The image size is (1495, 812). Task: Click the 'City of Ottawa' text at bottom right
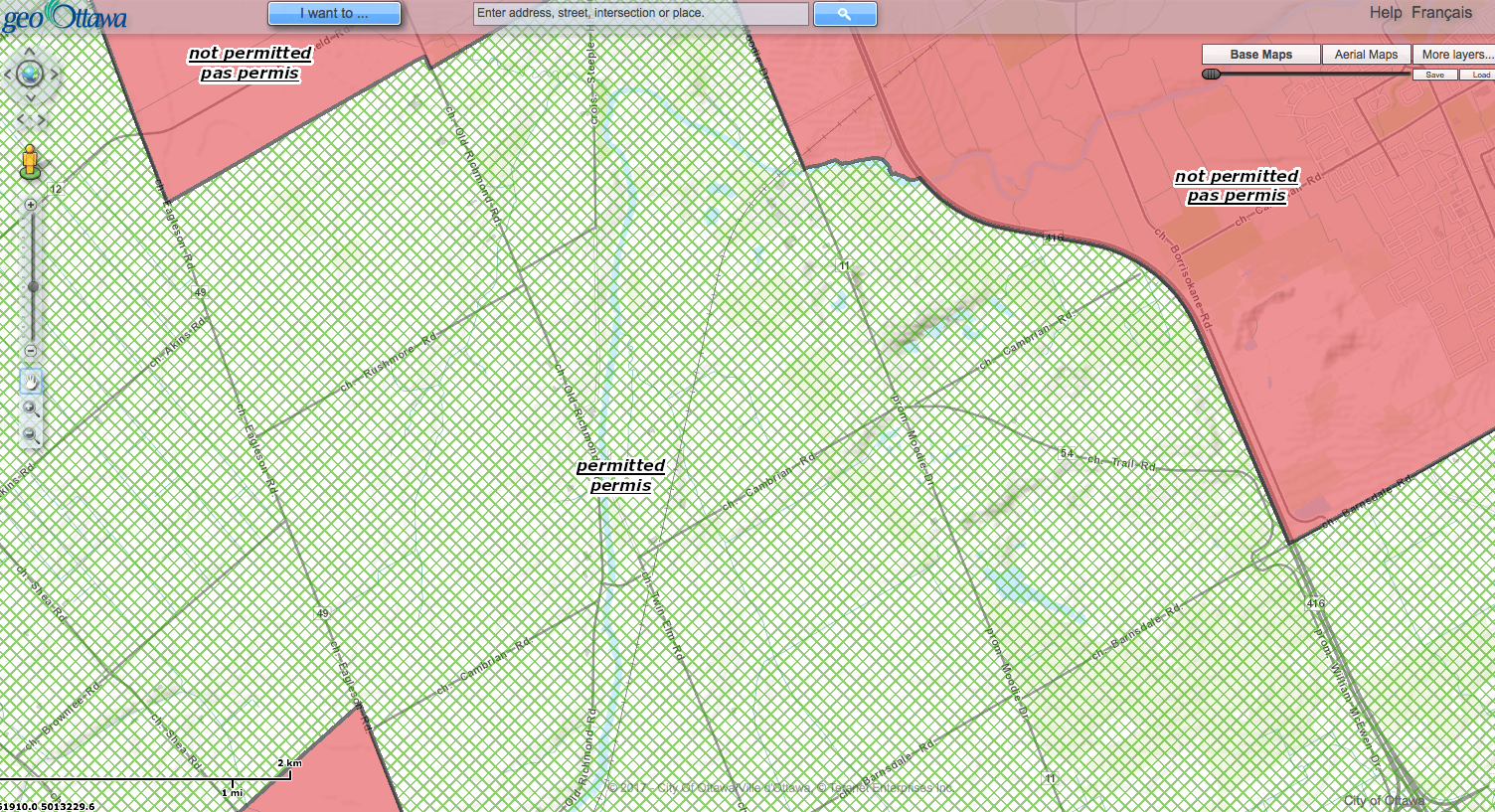pyautogui.click(x=1384, y=801)
